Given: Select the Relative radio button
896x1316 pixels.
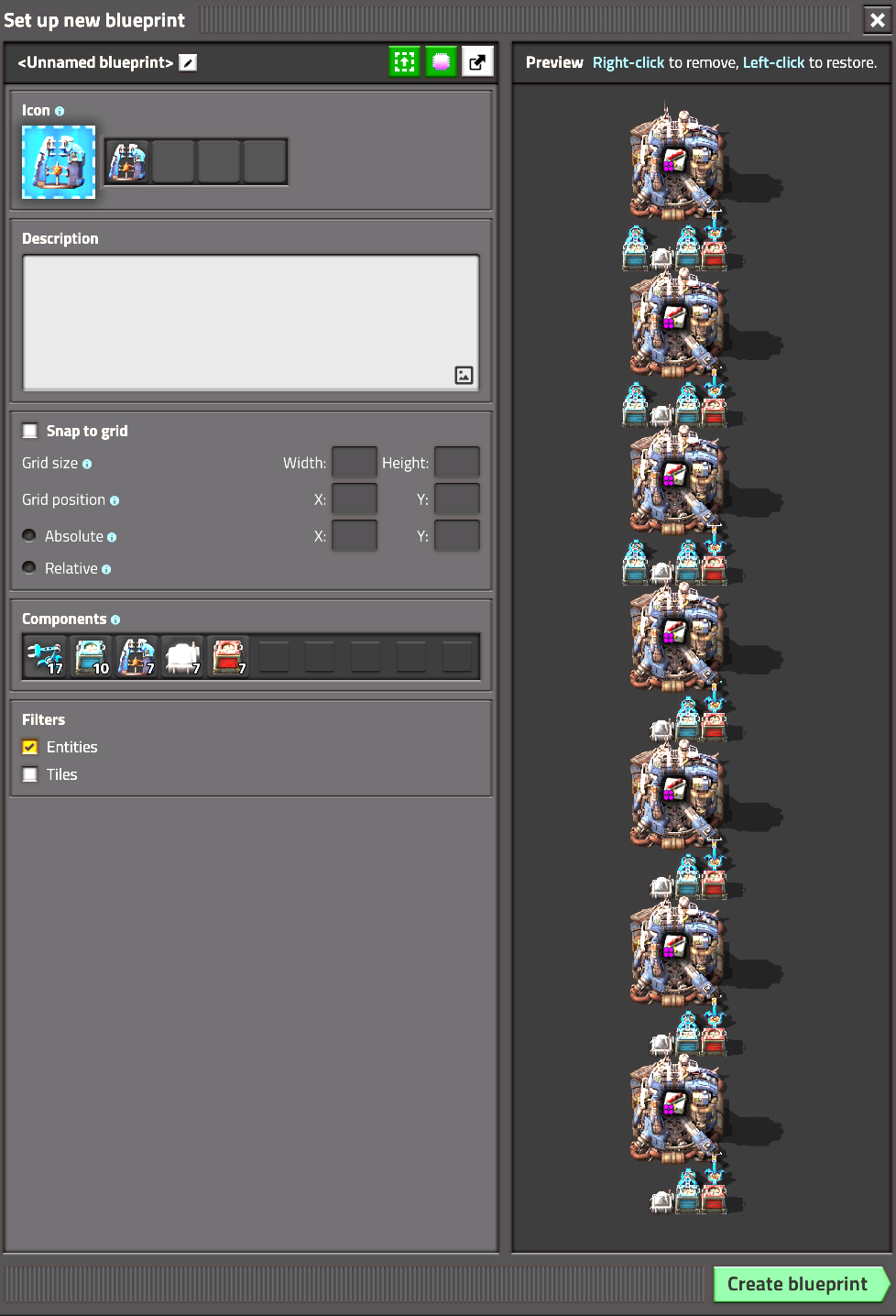Looking at the screenshot, I should [x=29, y=567].
